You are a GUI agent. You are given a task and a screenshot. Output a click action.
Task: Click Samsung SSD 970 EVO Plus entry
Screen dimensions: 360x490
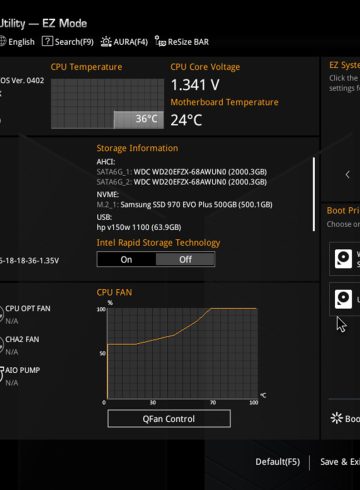point(184,205)
